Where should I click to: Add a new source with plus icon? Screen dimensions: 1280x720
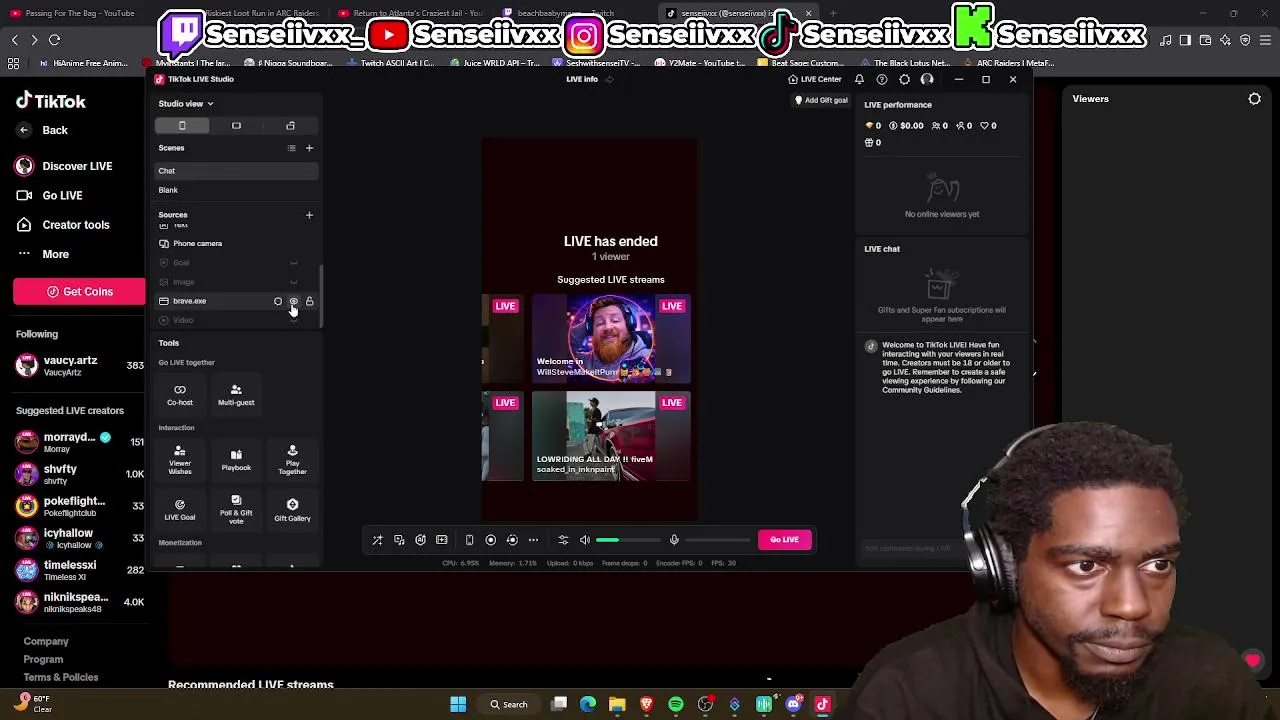309,215
